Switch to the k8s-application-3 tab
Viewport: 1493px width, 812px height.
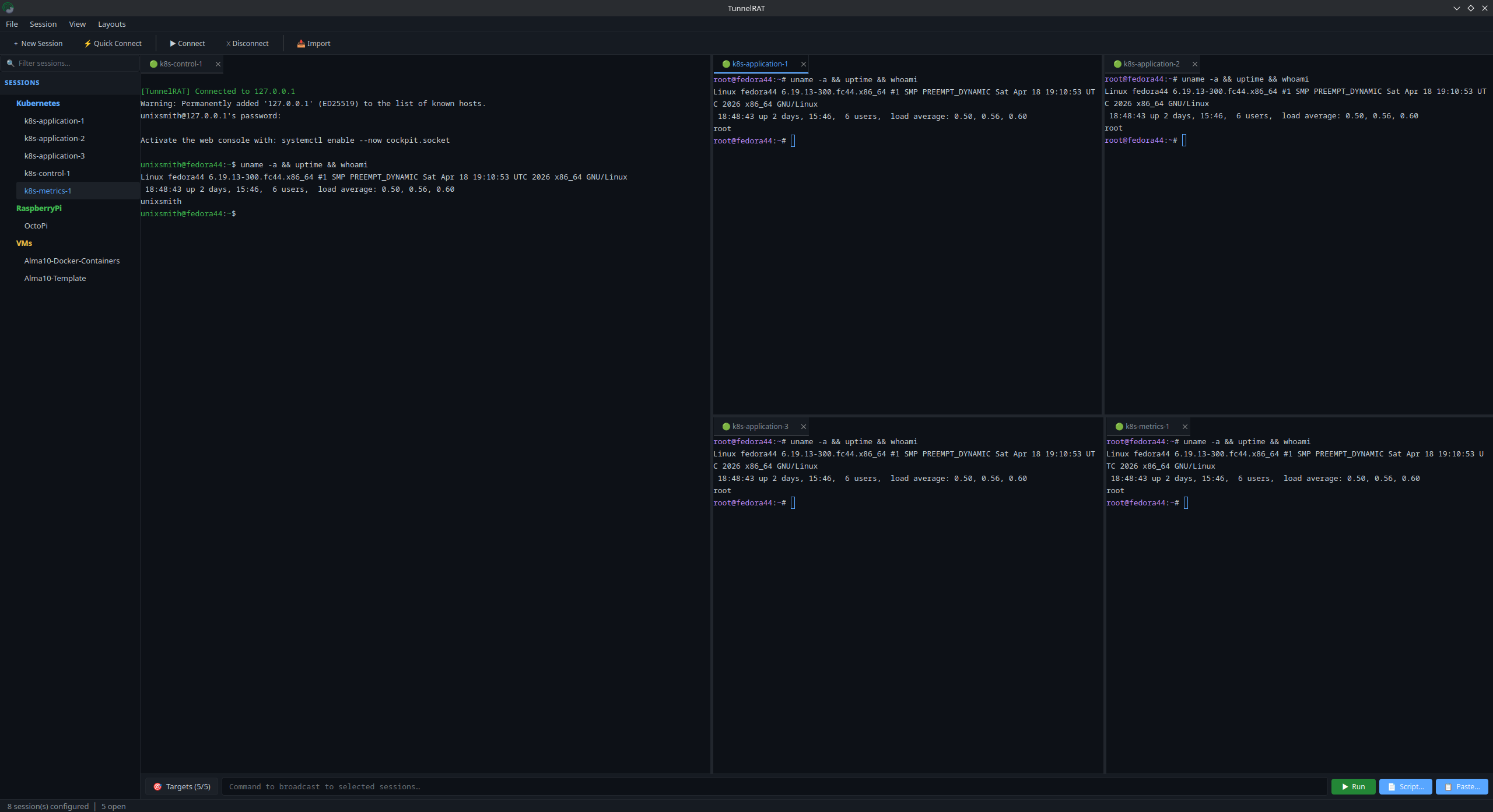pyautogui.click(x=759, y=427)
